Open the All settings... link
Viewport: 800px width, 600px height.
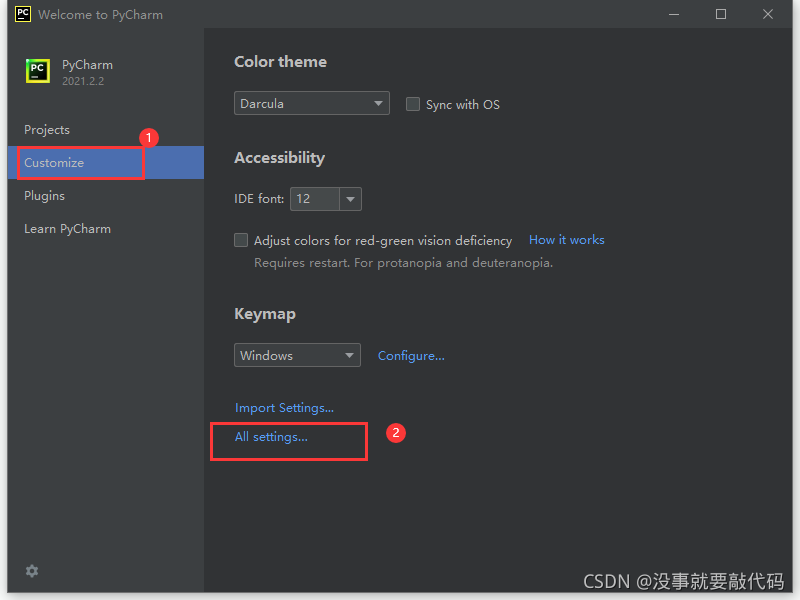(271, 437)
